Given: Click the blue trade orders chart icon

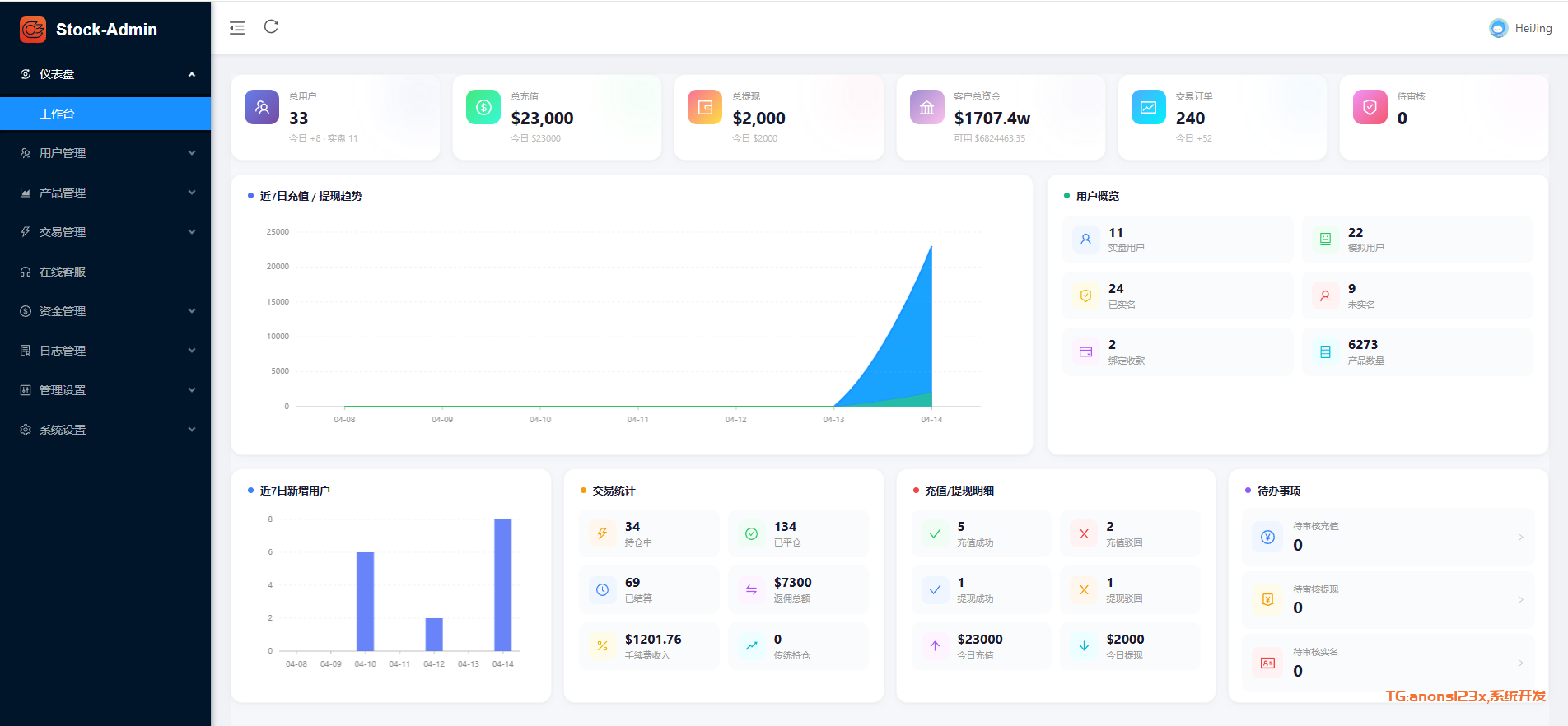Looking at the screenshot, I should (x=1148, y=107).
